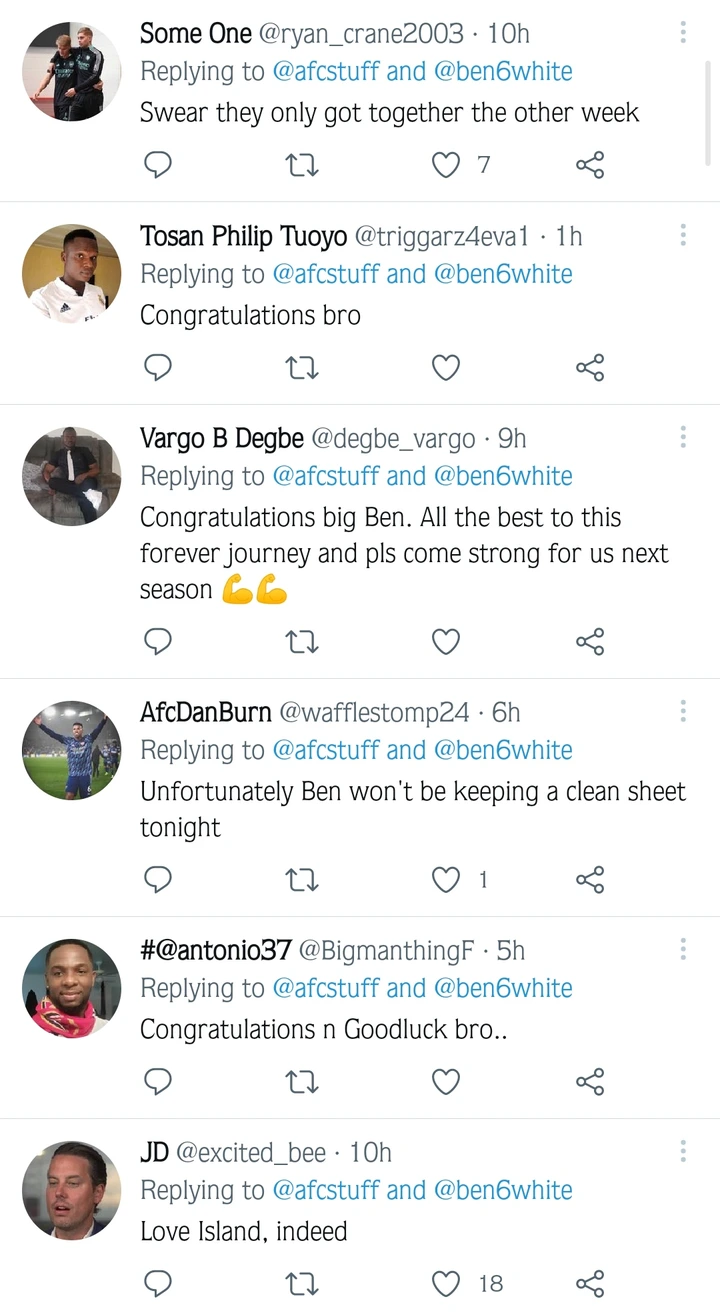Viewport: 720px width, 1313px height.
Task: Reply to the 'Love Island, indeed' tweet
Action: [x=158, y=1283]
